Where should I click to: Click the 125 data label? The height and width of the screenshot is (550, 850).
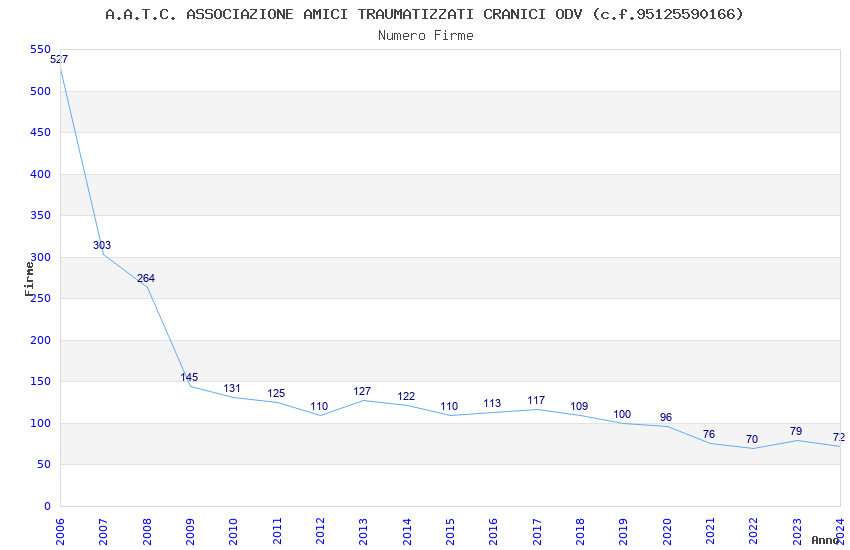pos(276,393)
